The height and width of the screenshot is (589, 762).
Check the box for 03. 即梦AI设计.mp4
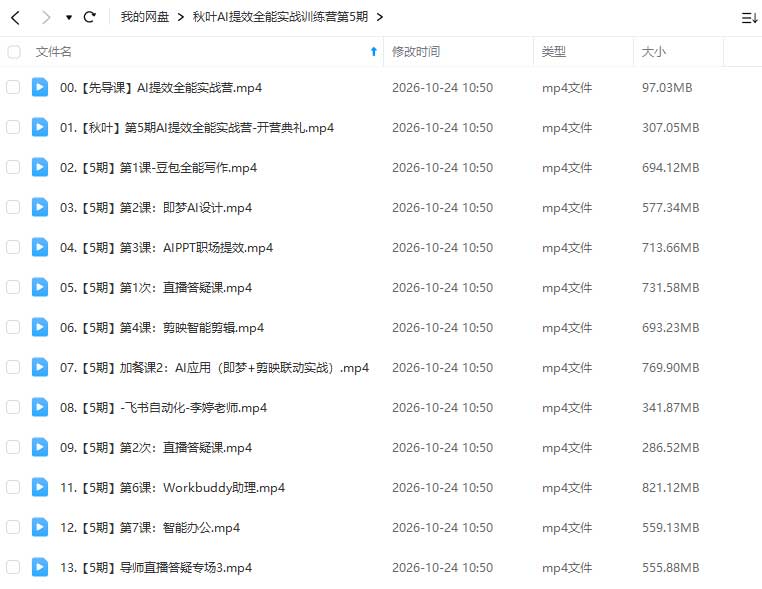13,208
